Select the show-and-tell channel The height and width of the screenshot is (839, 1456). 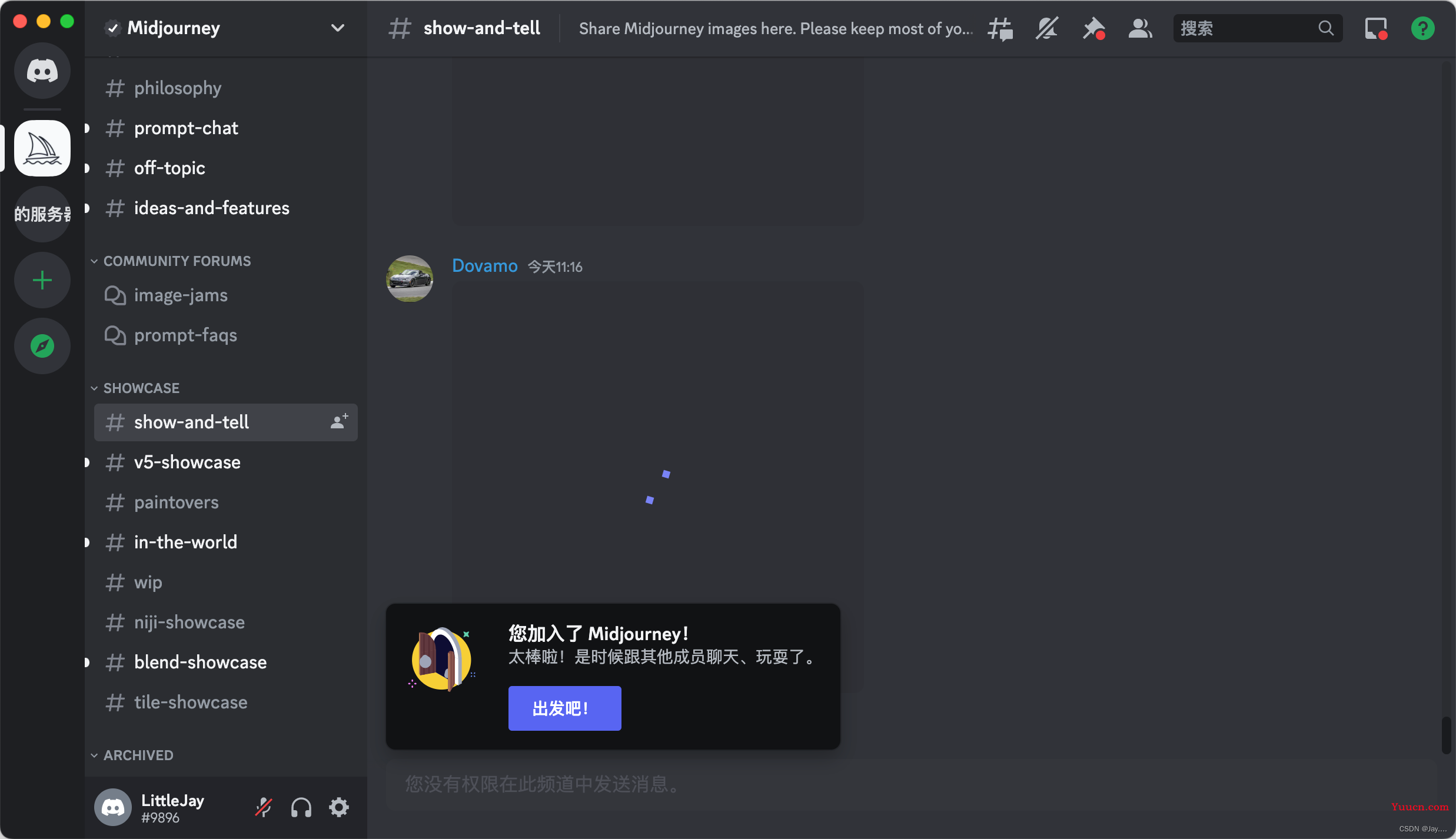192,422
